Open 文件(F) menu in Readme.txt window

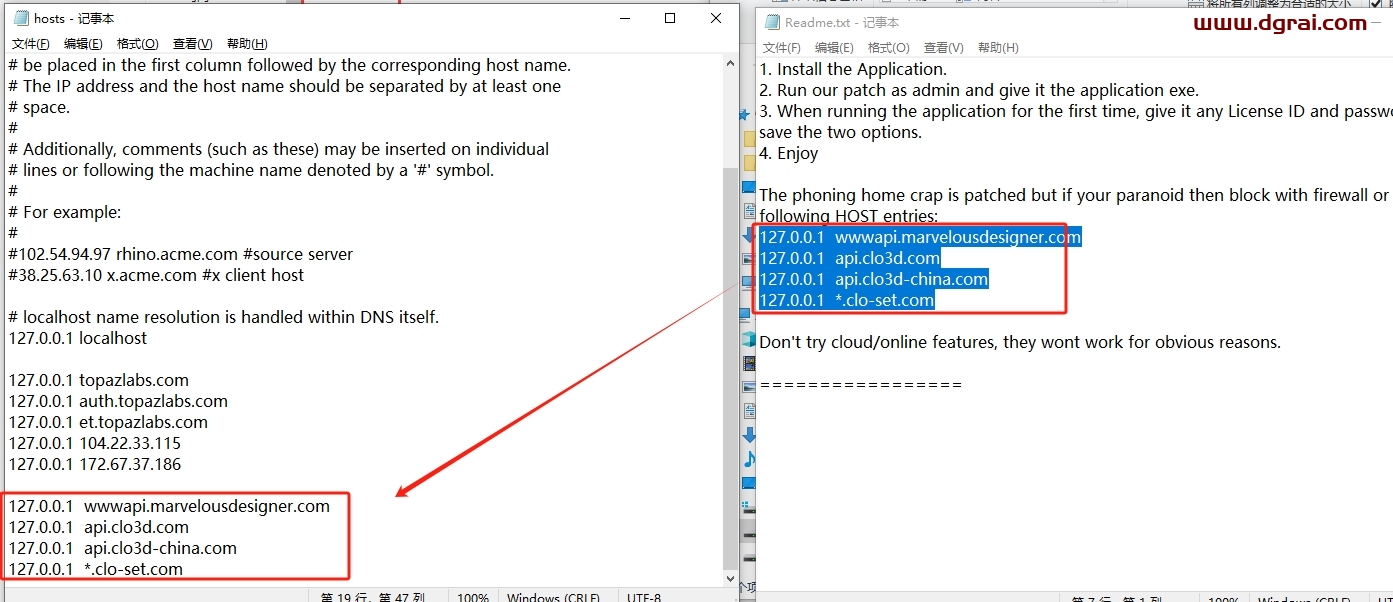[782, 47]
